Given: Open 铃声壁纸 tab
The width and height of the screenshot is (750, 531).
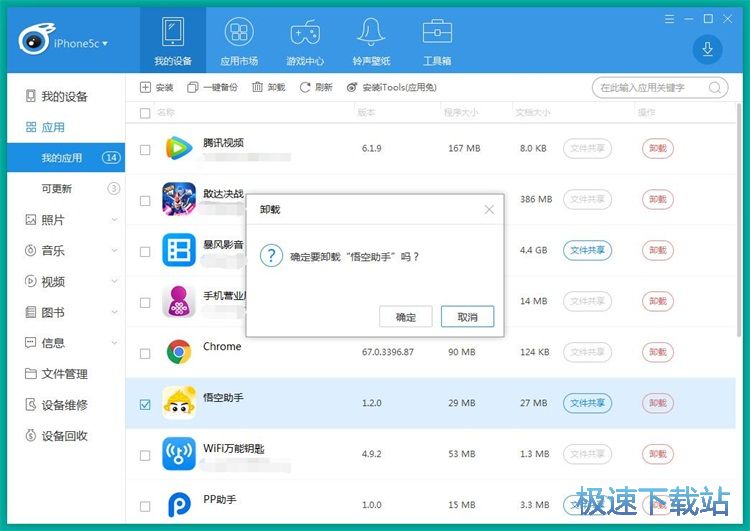Looking at the screenshot, I should [371, 41].
